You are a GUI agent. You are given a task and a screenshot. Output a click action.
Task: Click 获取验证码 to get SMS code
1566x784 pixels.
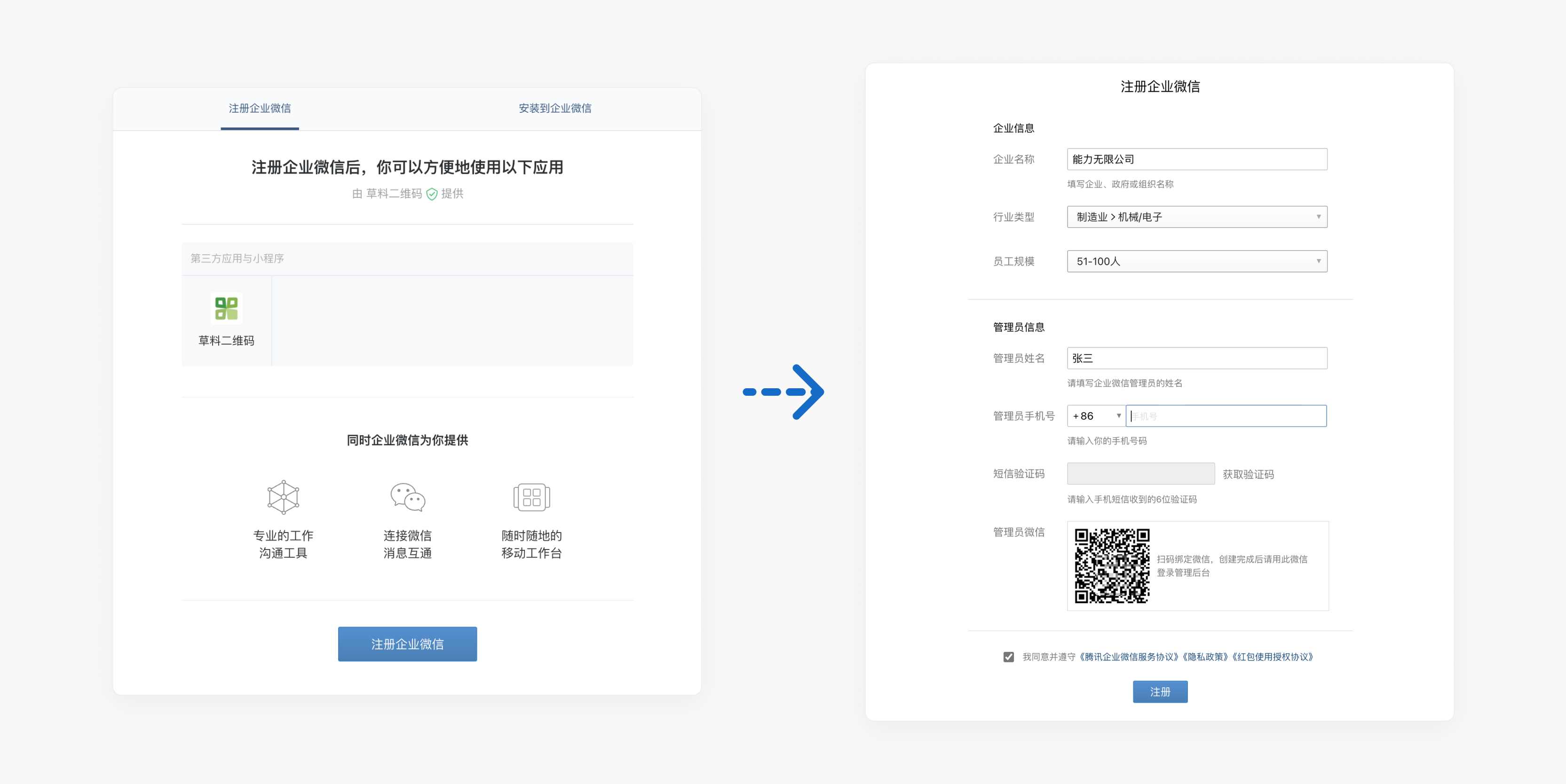pyautogui.click(x=1248, y=474)
